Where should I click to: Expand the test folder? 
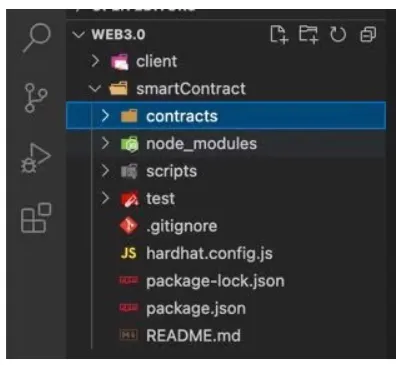pyautogui.click(x=226, y=199)
